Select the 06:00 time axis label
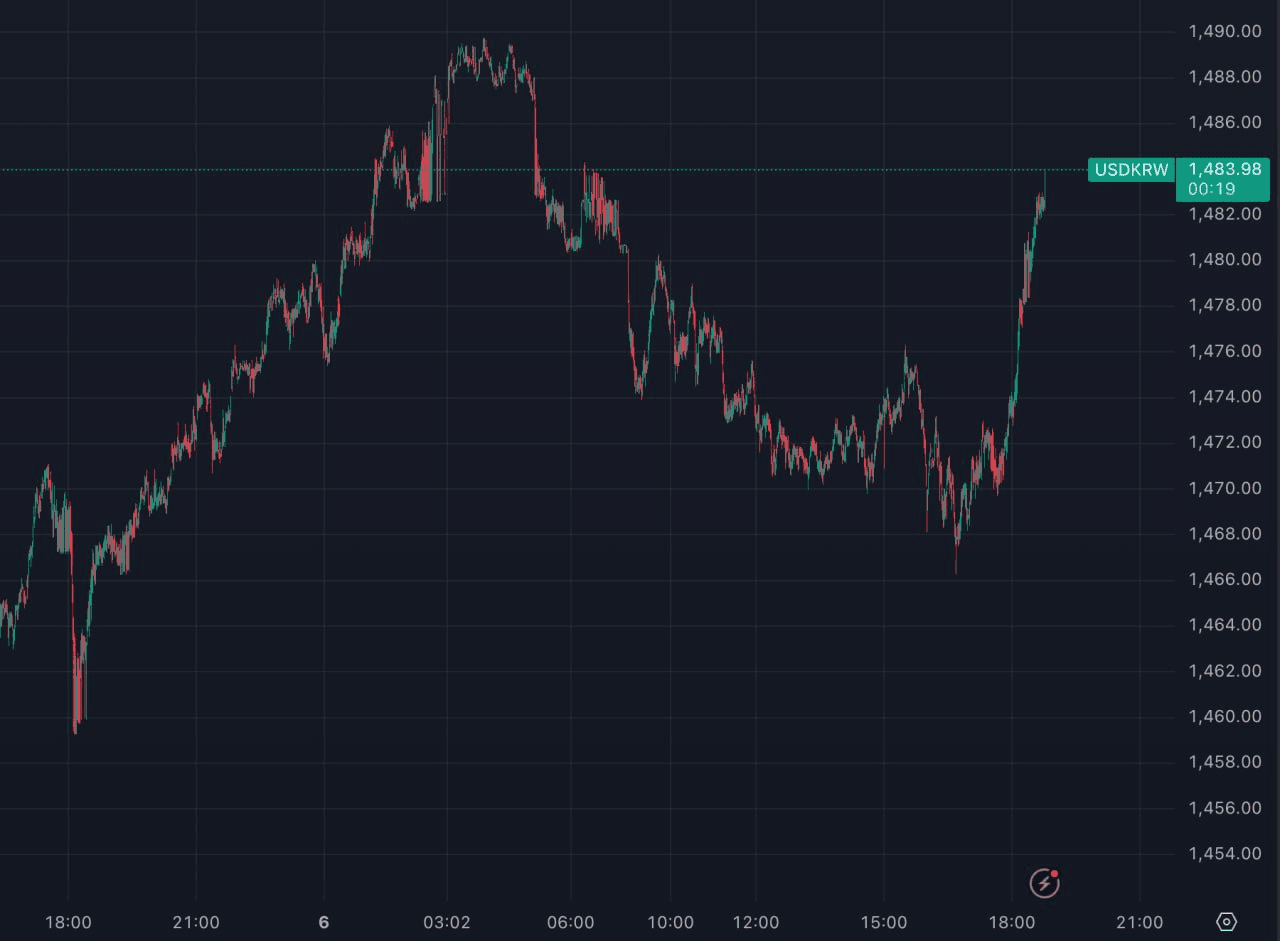 click(x=570, y=922)
